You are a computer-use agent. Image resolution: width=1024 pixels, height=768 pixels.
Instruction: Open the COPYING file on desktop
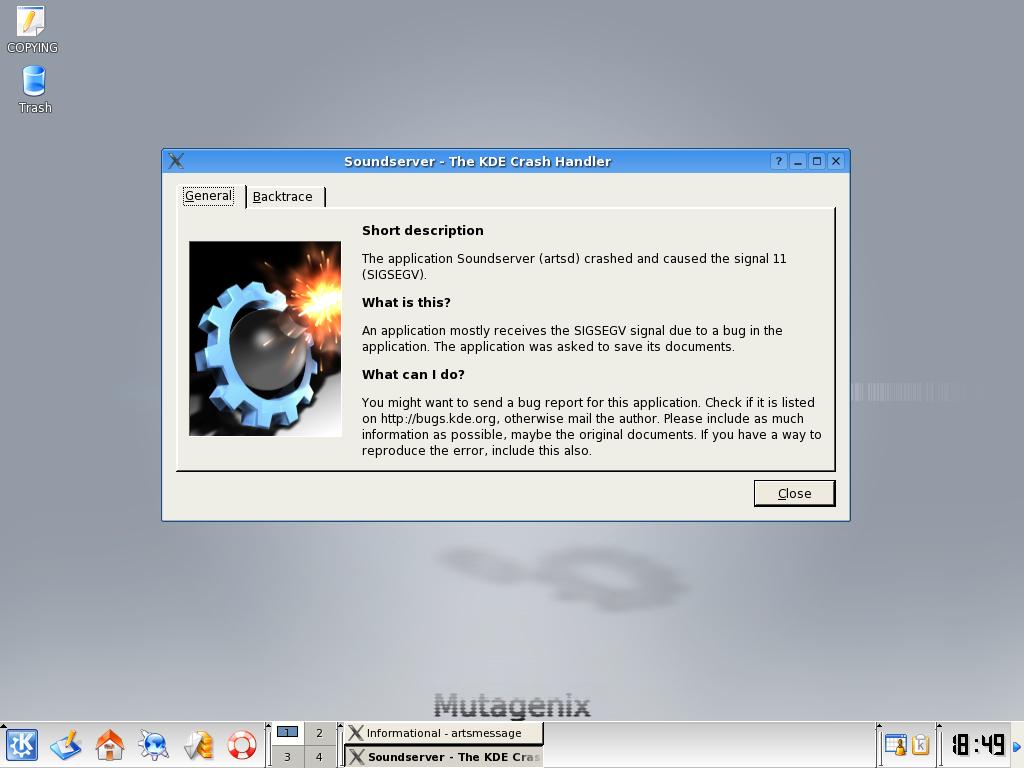[x=31, y=30]
